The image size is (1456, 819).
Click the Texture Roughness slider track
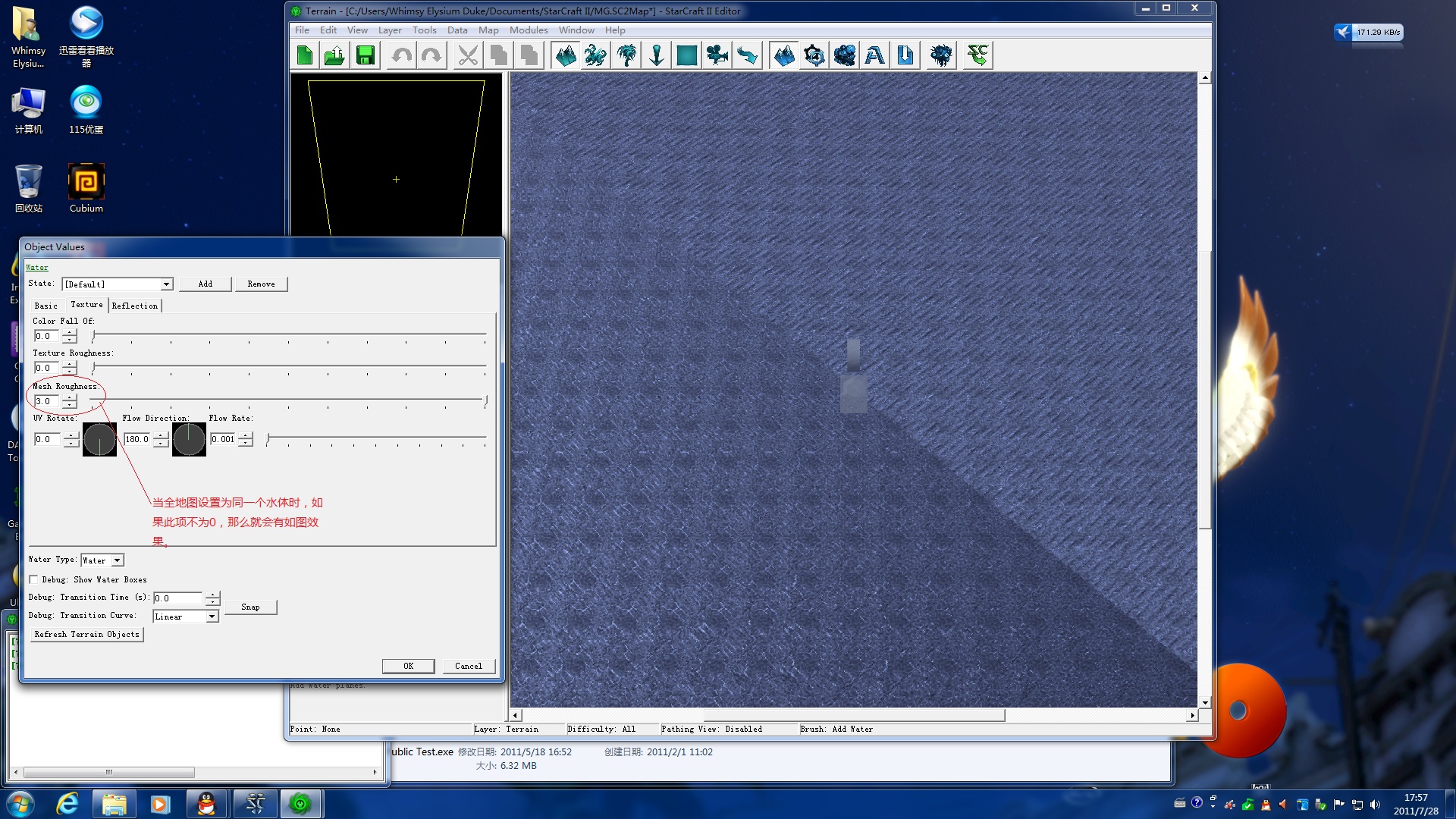289,366
